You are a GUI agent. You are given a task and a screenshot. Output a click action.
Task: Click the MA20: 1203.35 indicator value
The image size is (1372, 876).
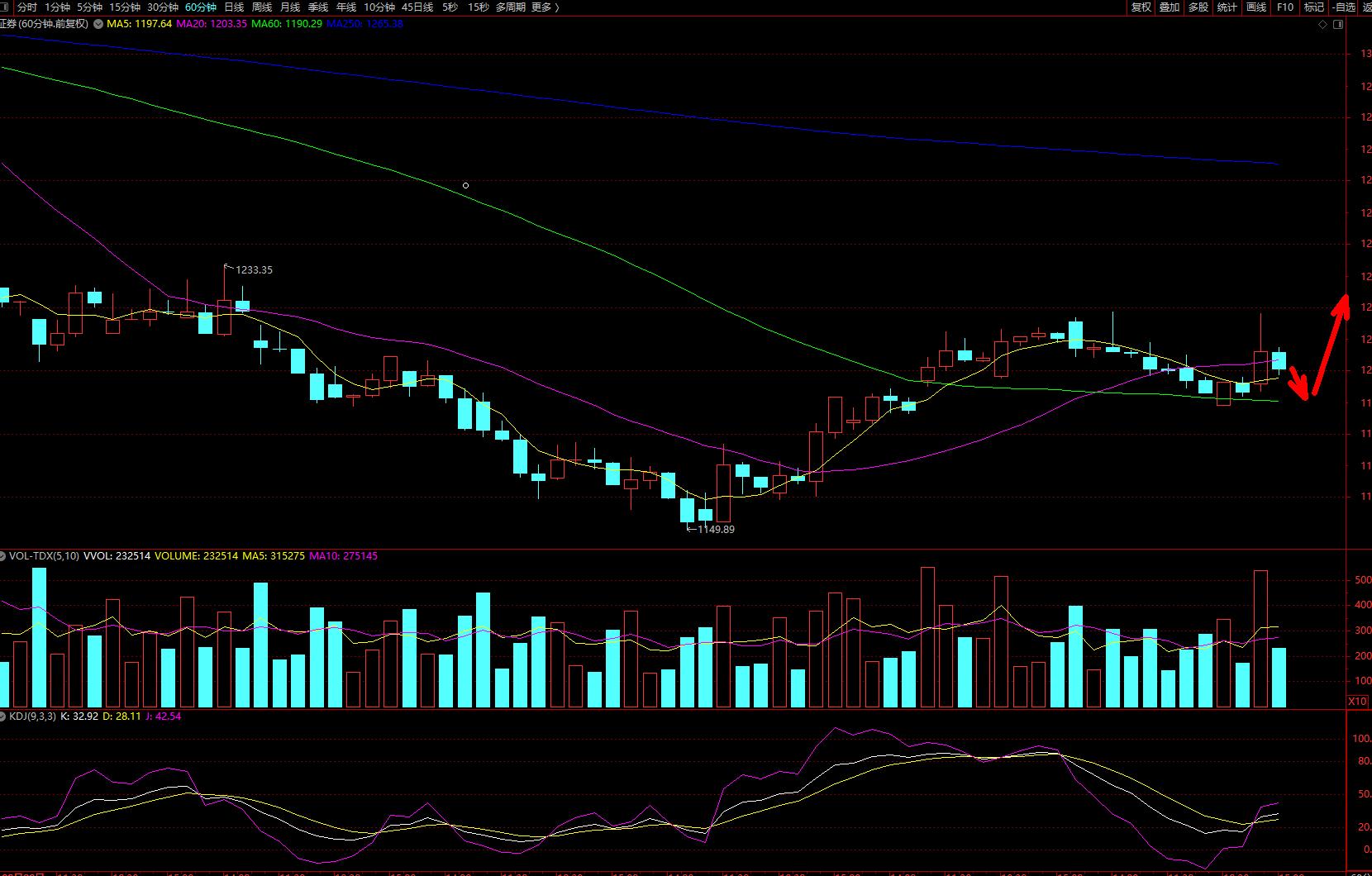[212, 24]
